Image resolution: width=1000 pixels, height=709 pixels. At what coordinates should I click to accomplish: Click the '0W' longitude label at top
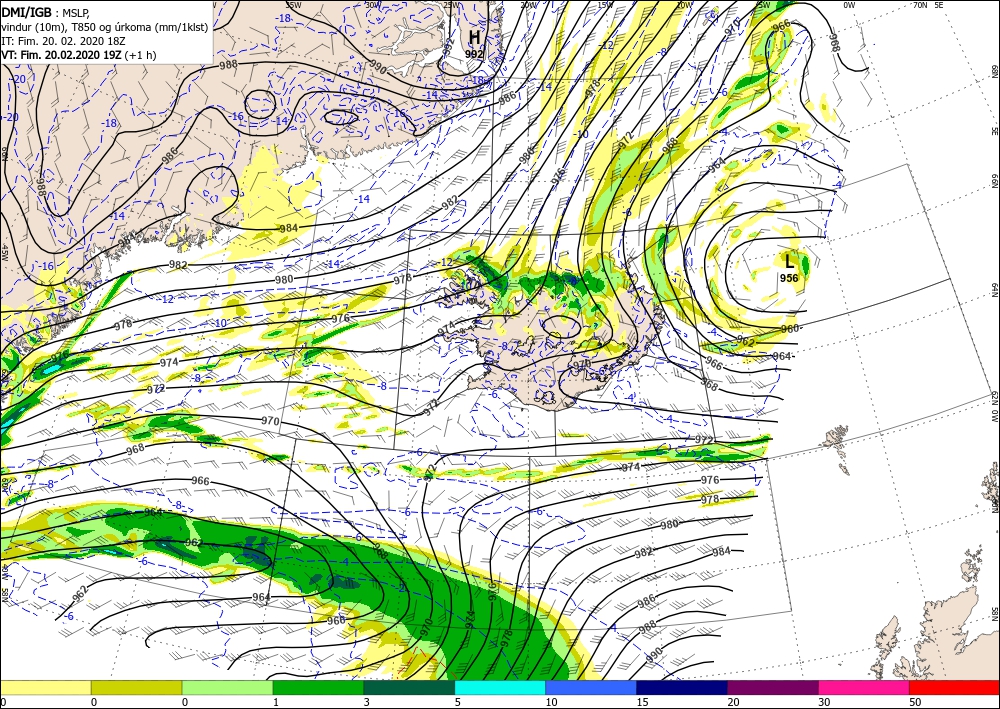(849, 5)
